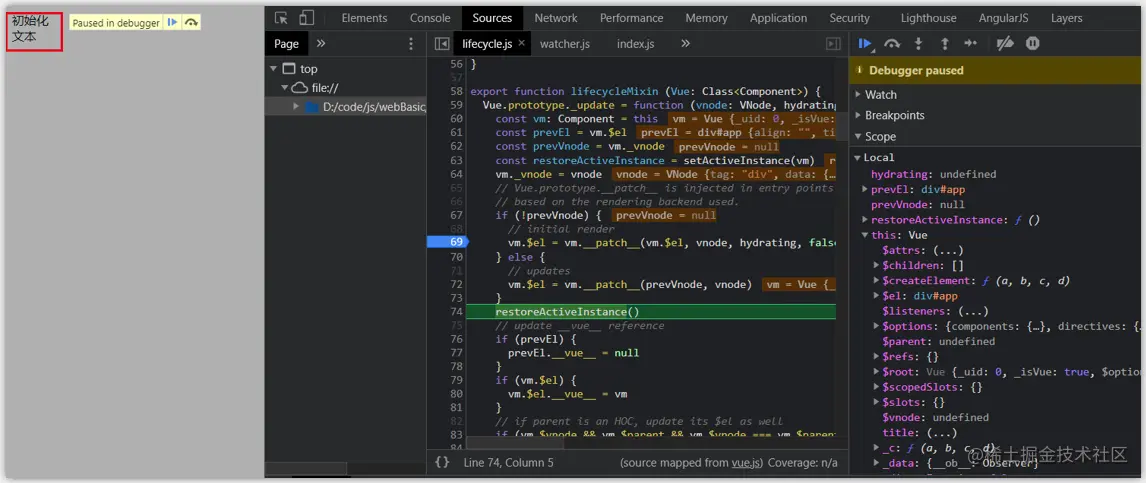This screenshot has height=483, width=1146.
Task: Click the top frame icon
Action: pyautogui.click(x=289, y=69)
